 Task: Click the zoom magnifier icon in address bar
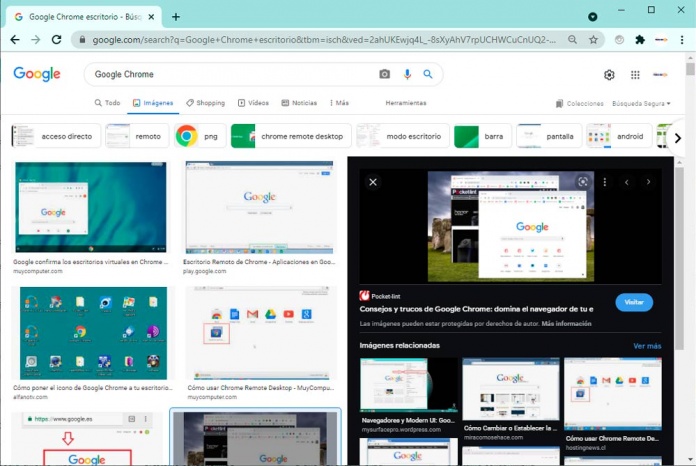(573, 40)
